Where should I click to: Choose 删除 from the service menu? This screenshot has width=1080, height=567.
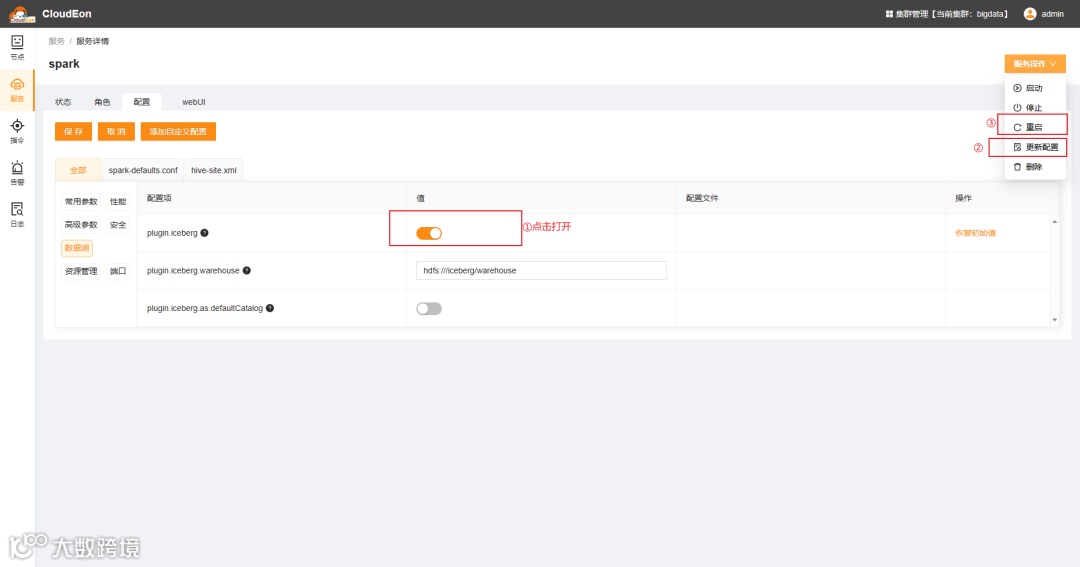point(1035,167)
